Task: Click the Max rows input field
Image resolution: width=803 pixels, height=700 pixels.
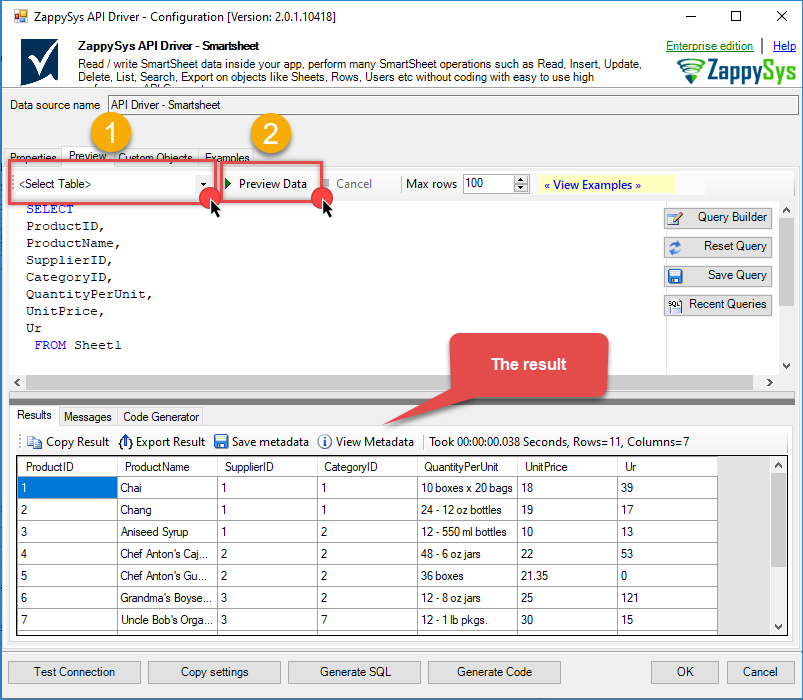Action: pos(489,183)
